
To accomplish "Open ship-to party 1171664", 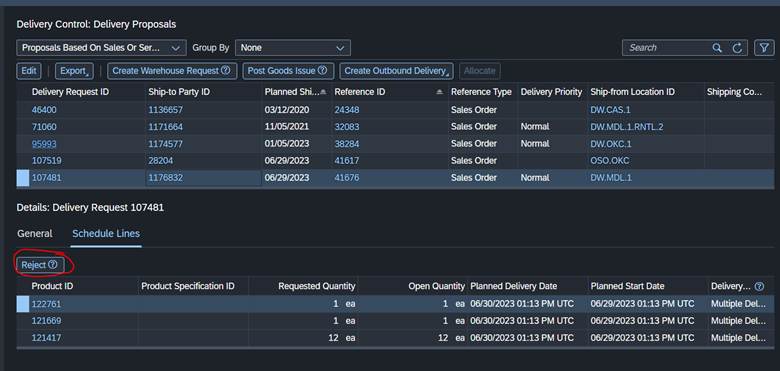I will 166,127.
